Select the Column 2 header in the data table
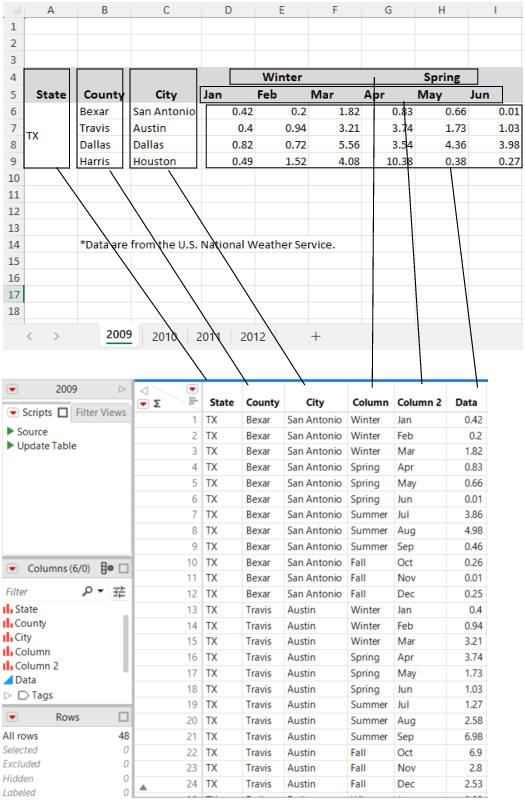The image size is (525, 800). click(x=419, y=403)
